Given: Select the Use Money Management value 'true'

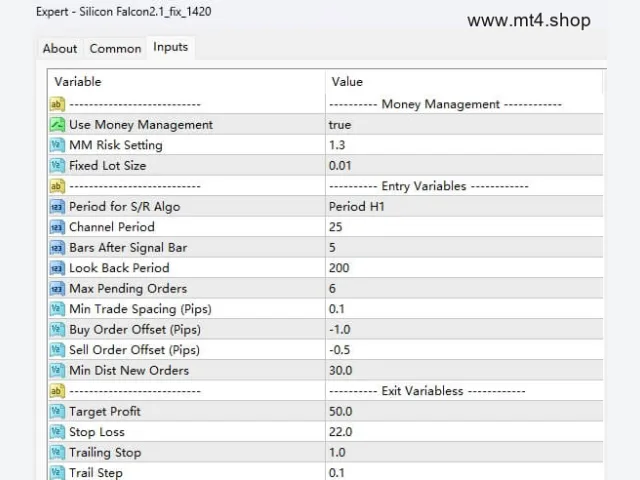Looking at the screenshot, I should [340, 125].
